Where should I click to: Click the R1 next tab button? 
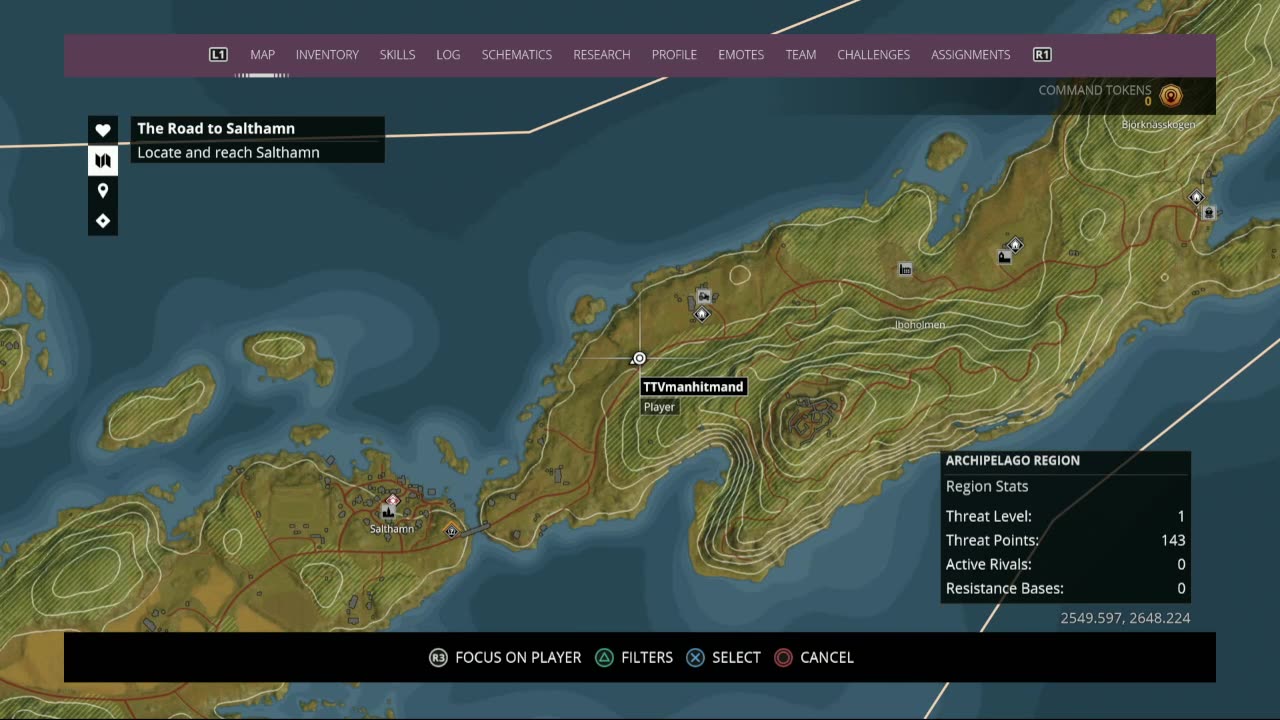pyautogui.click(x=1042, y=55)
